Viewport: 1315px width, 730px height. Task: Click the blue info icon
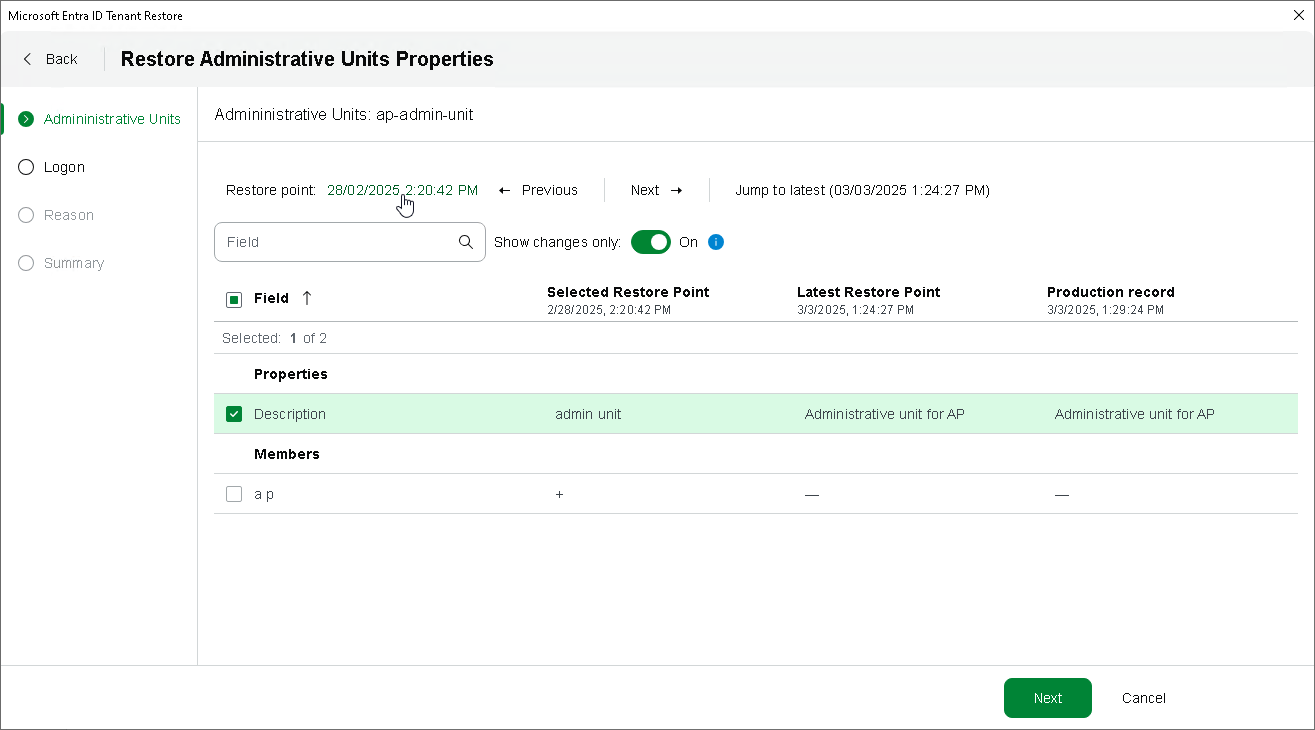coord(716,242)
